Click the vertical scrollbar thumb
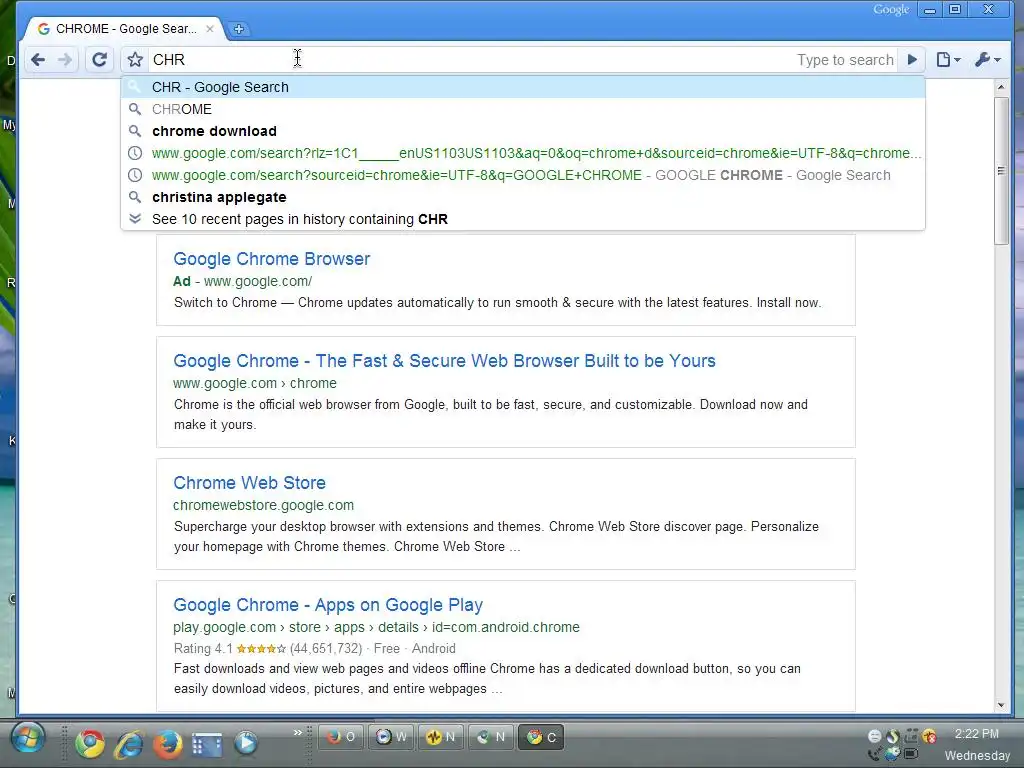This screenshot has width=1024, height=768. tap(1001, 171)
